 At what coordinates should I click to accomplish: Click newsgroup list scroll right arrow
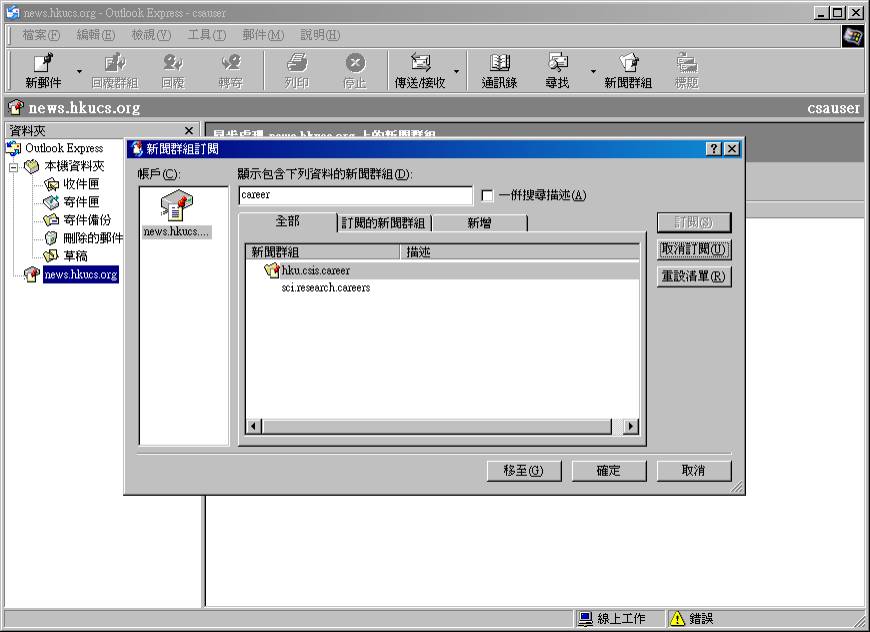(630, 426)
